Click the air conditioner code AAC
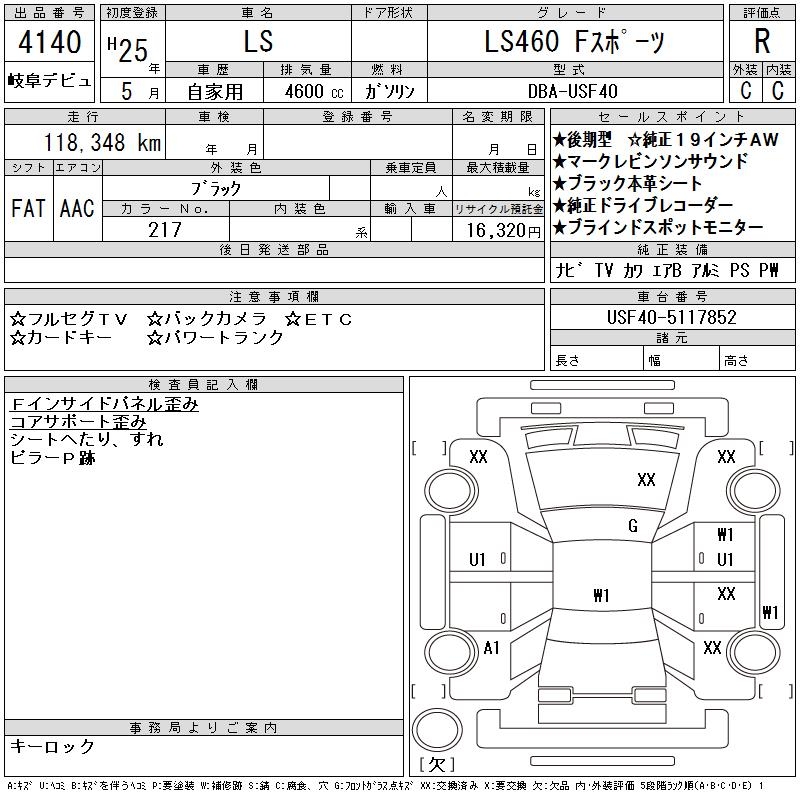The image size is (800, 800). (x=77, y=209)
